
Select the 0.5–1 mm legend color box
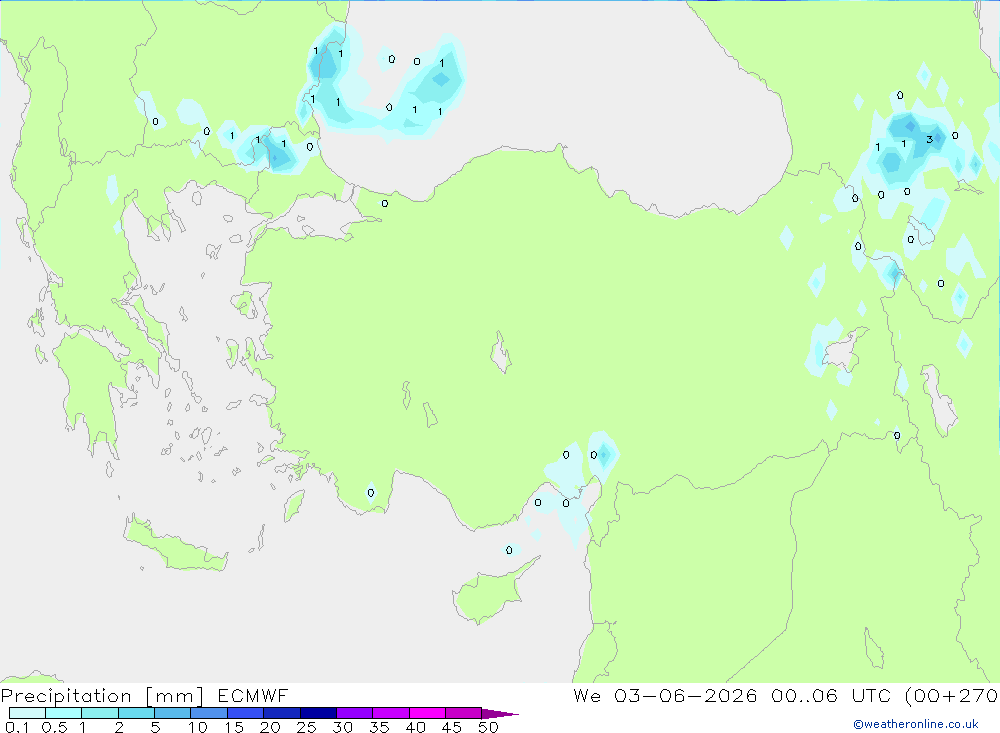(64, 713)
